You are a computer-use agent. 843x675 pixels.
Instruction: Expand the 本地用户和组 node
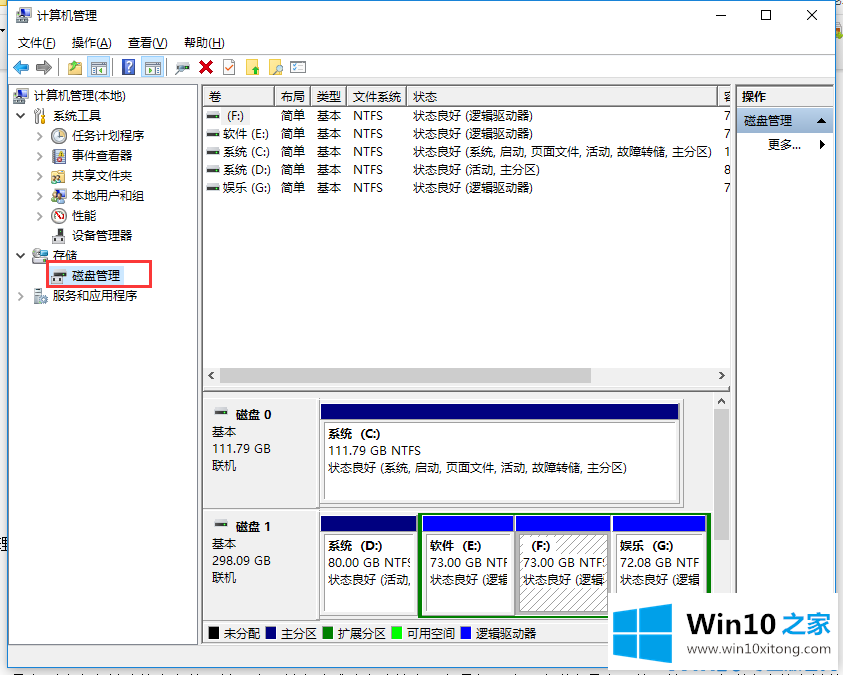click(x=39, y=196)
